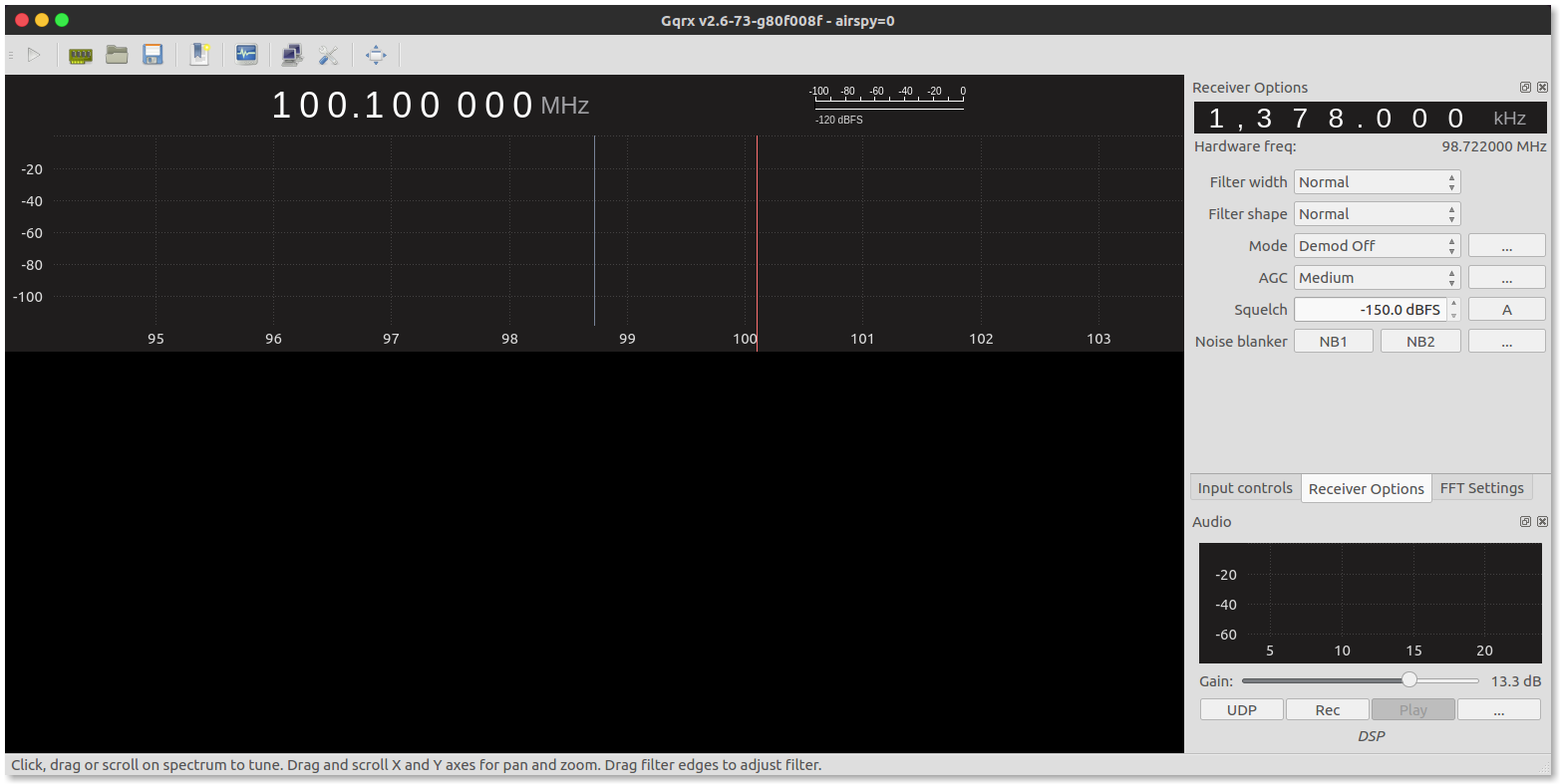Screen dimensions: 1560x784
Task: Open the I/Q monitor tool icon
Action: (246, 55)
